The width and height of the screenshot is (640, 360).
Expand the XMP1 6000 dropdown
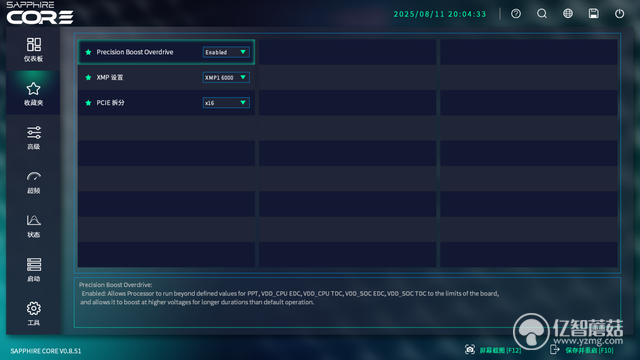point(226,77)
